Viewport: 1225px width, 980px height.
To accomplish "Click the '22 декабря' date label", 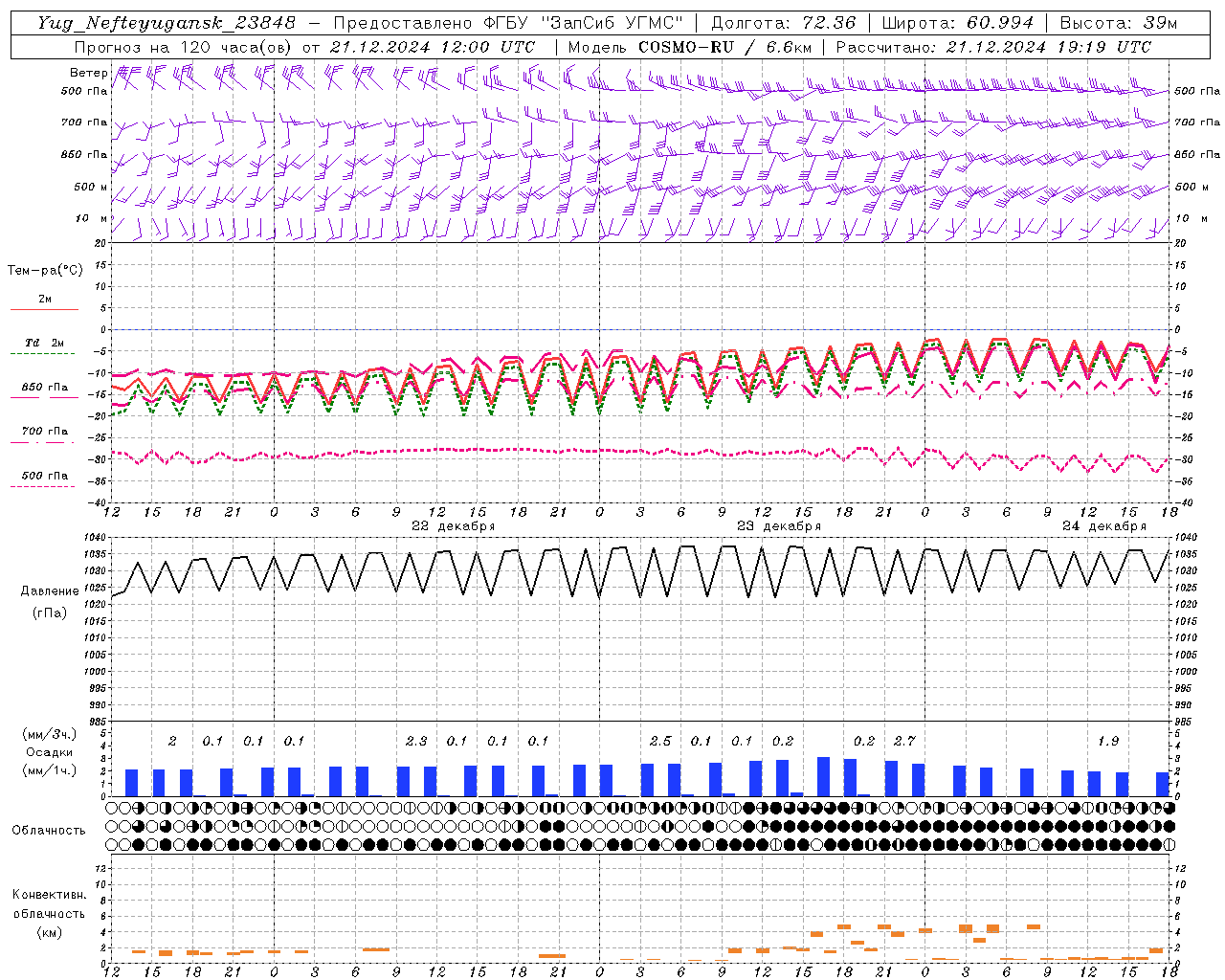I will pyautogui.click(x=454, y=526).
